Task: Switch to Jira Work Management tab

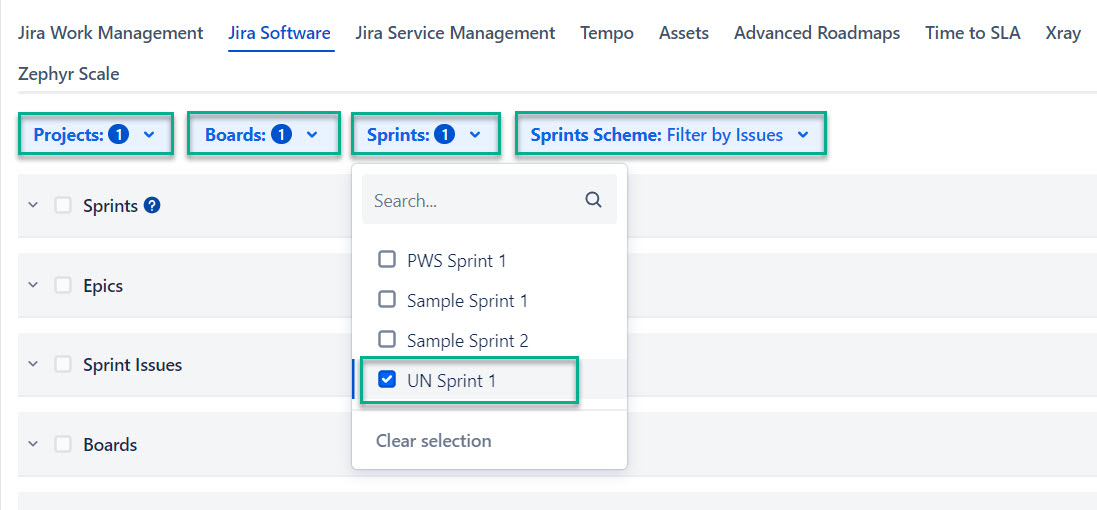Action: (x=111, y=32)
